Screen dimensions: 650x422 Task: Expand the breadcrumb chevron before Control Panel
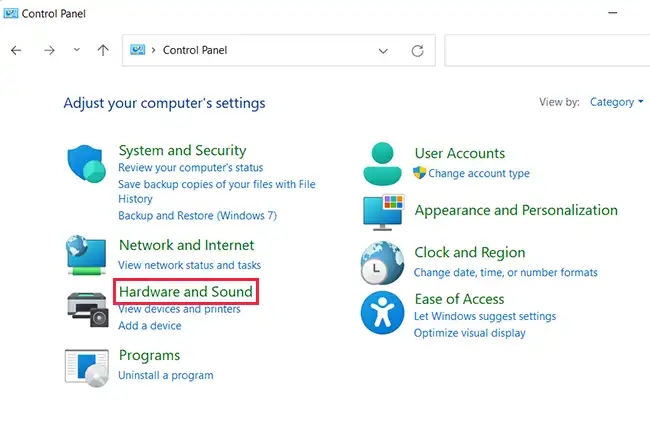point(153,50)
